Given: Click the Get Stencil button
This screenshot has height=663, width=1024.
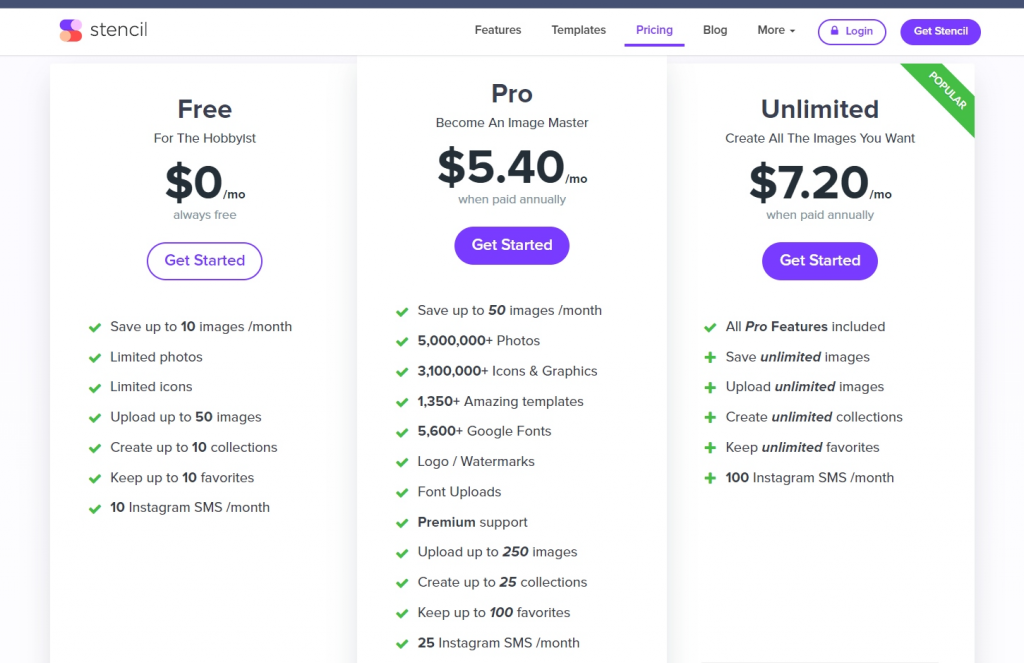Looking at the screenshot, I should [x=940, y=31].
